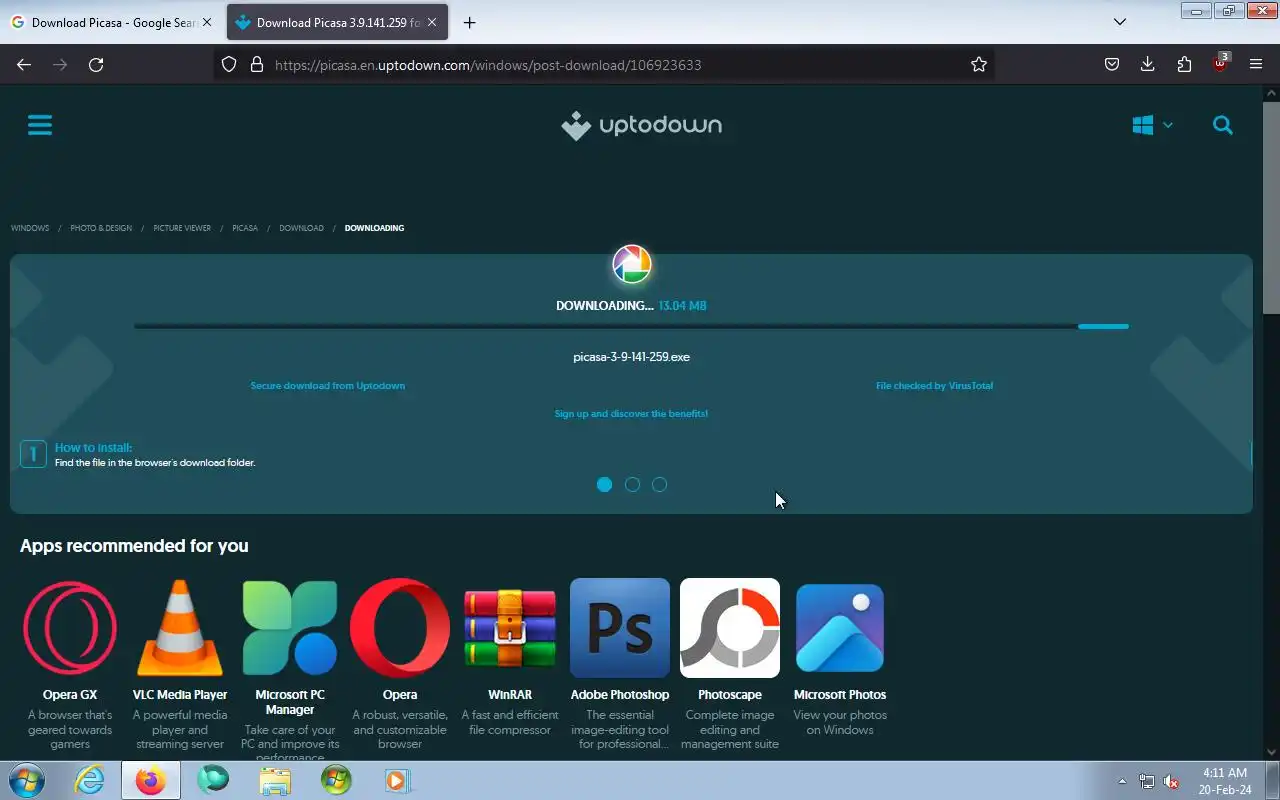Go to PHOTO & DESIGN breadcrumb
Image resolution: width=1280 pixels, height=800 pixels.
[x=101, y=228]
